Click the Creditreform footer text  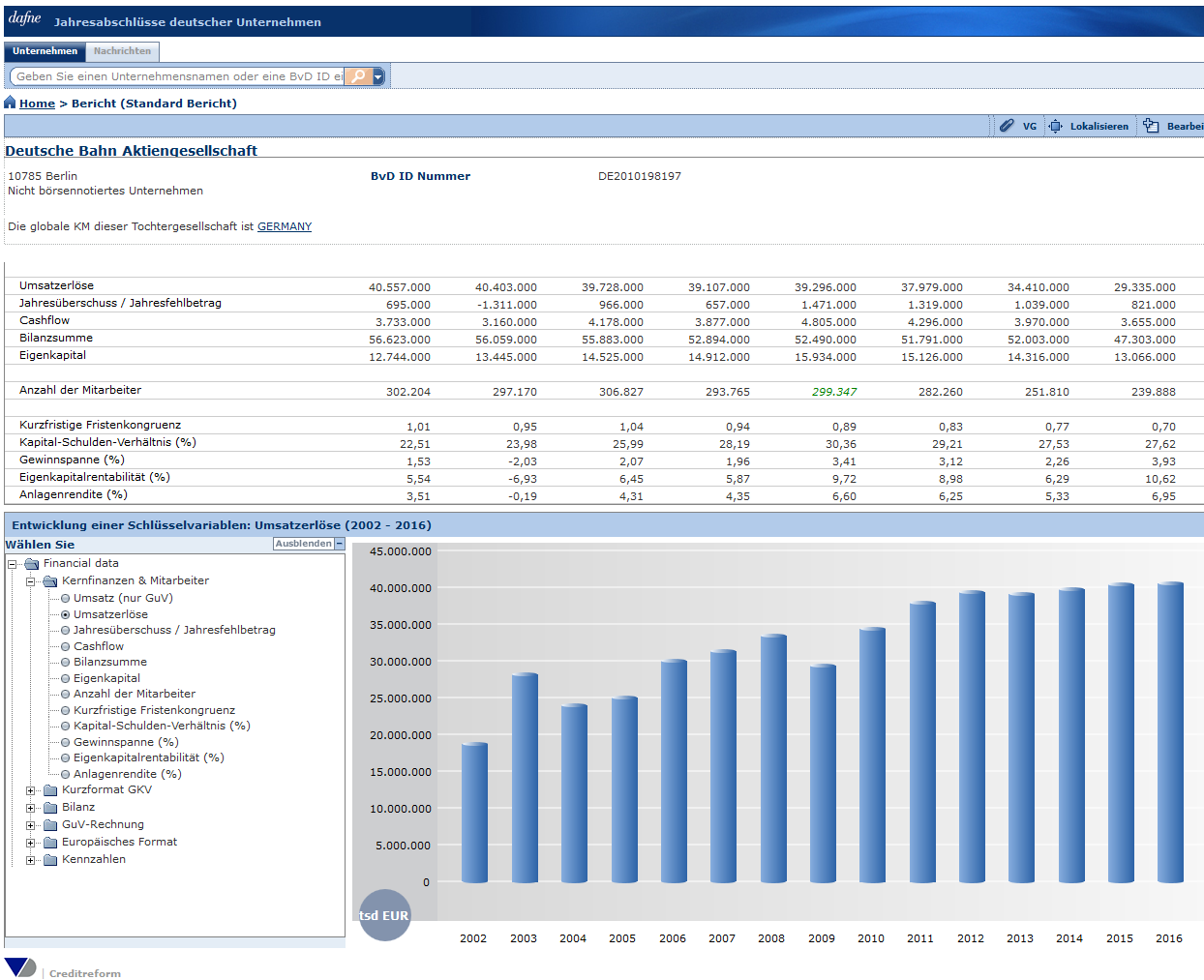85,973
